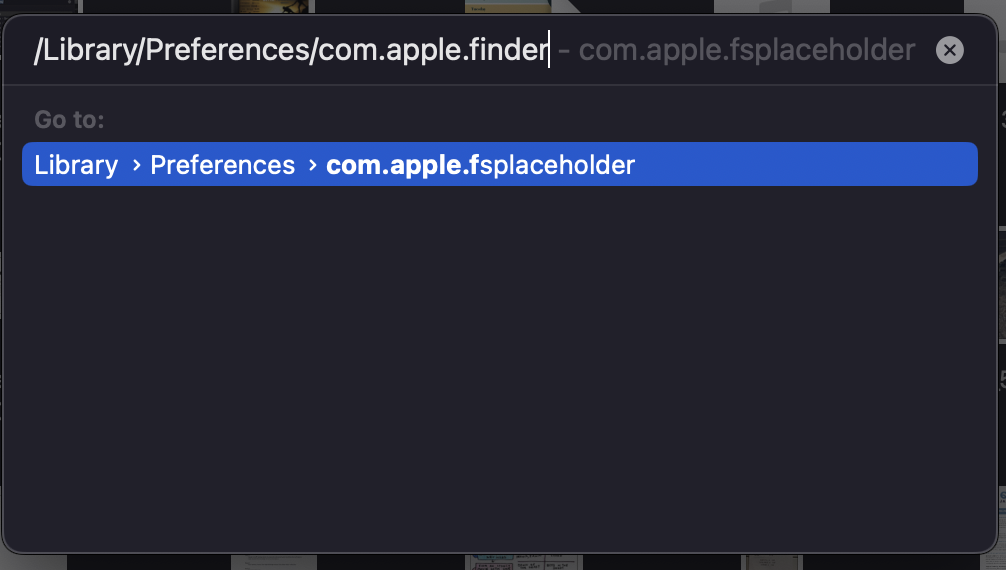Click the typed path text field

pyautogui.click(x=290, y=50)
